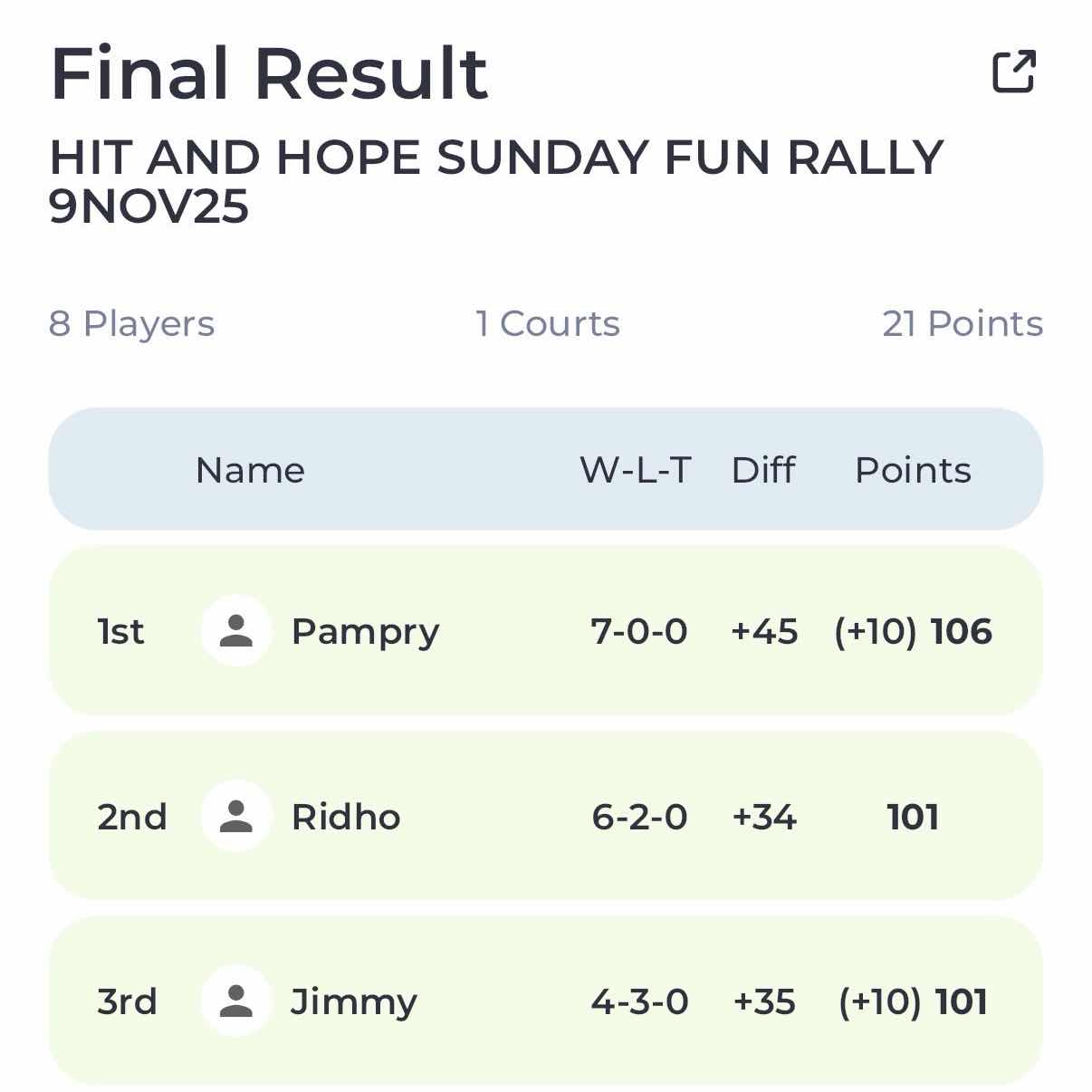Tap the 1 Courts label
This screenshot has width=1092, height=1092.
(x=548, y=324)
